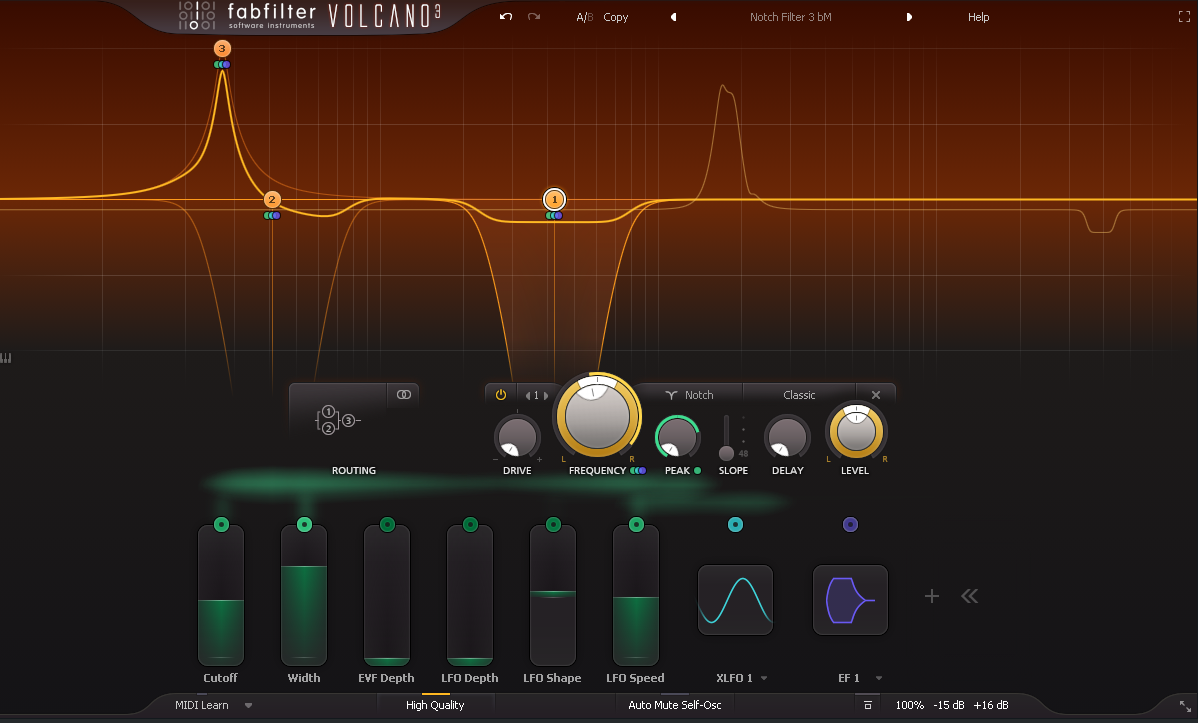Toggle filter 1 power button

click(501, 395)
